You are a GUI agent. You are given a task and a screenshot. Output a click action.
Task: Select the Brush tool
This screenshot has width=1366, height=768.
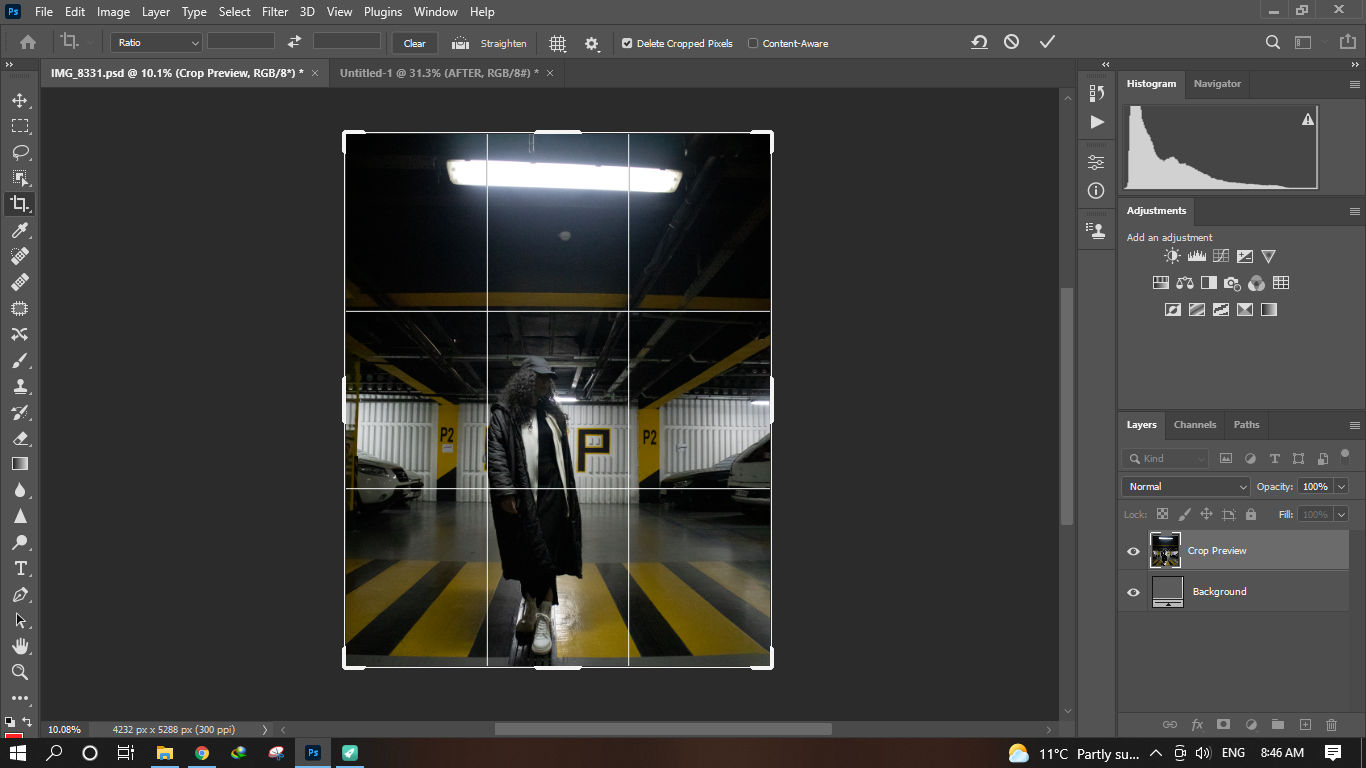click(x=19, y=360)
